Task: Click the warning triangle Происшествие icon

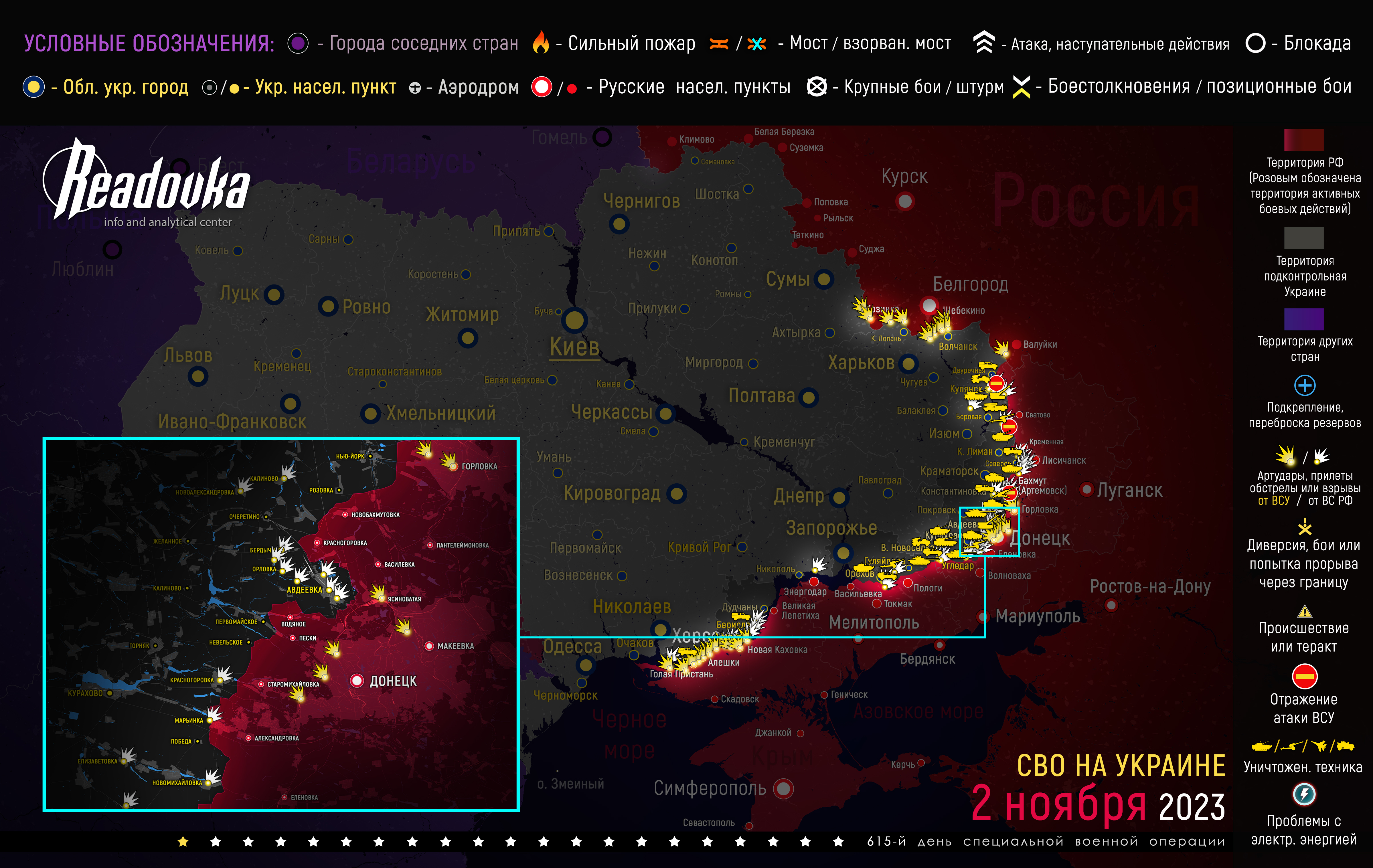Action: (x=1305, y=612)
